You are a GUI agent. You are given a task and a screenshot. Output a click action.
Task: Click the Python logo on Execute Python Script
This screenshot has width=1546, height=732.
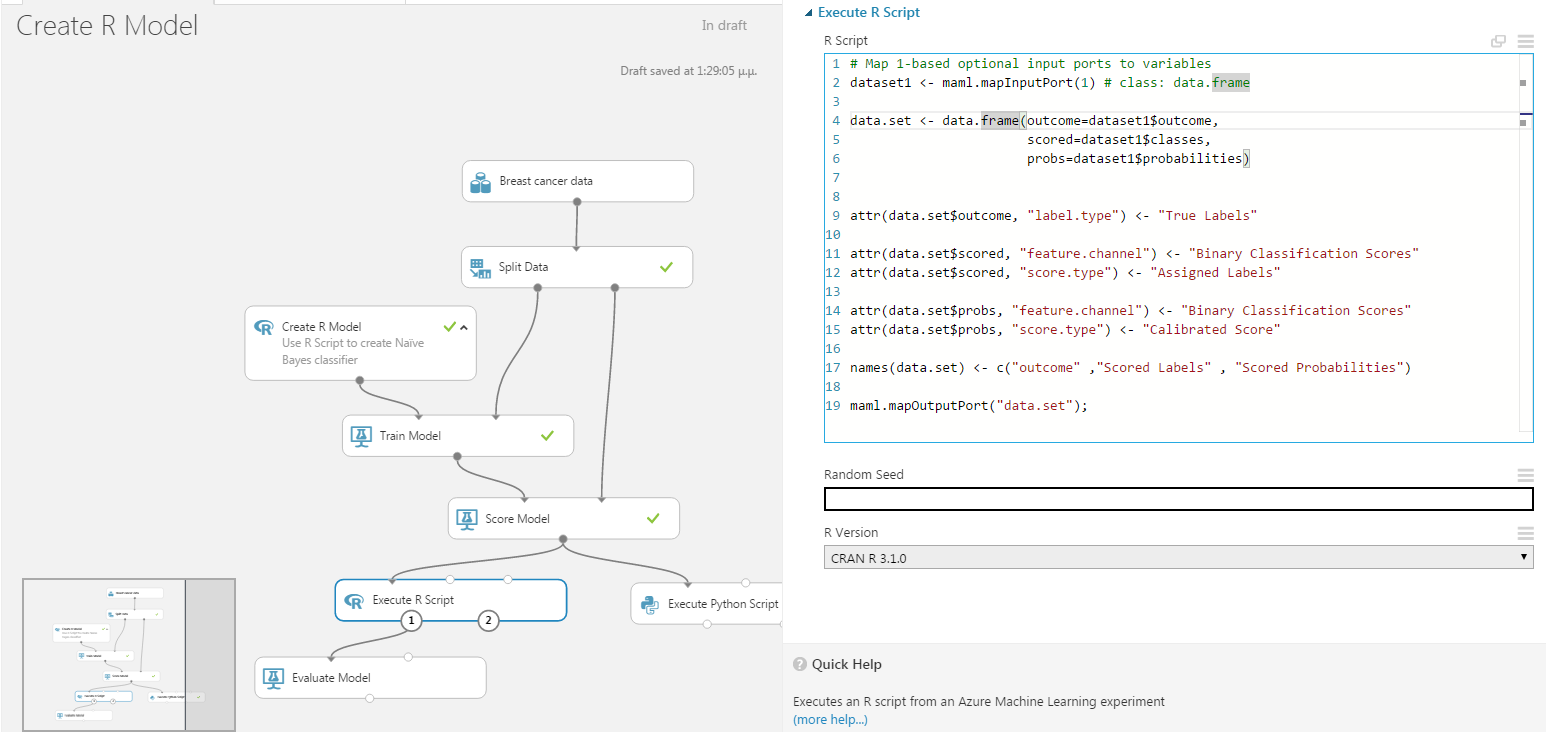649,604
